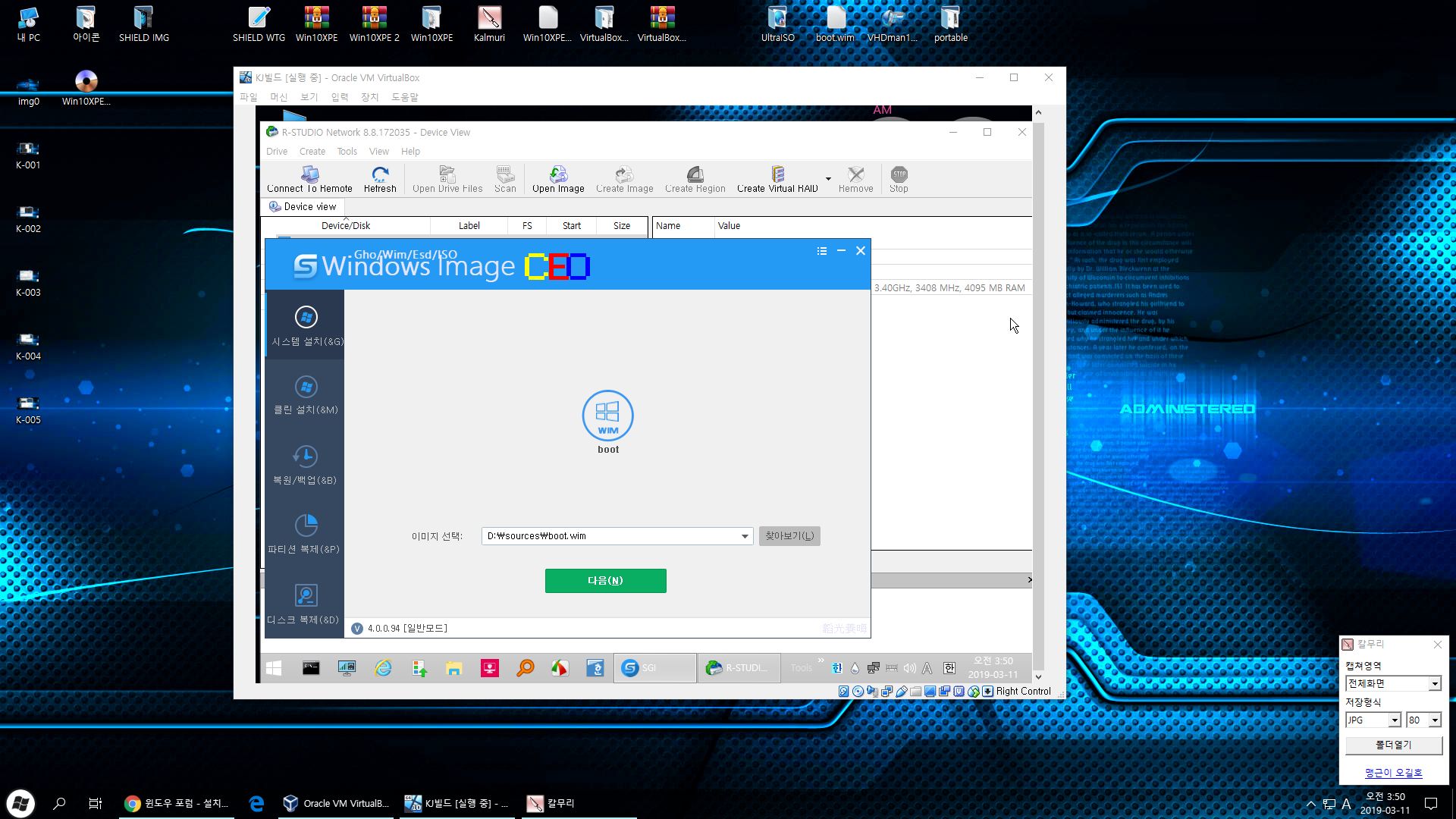Click the Stop toolbar icon in R-STUDIO
1456x819 pixels.
pyautogui.click(x=899, y=180)
